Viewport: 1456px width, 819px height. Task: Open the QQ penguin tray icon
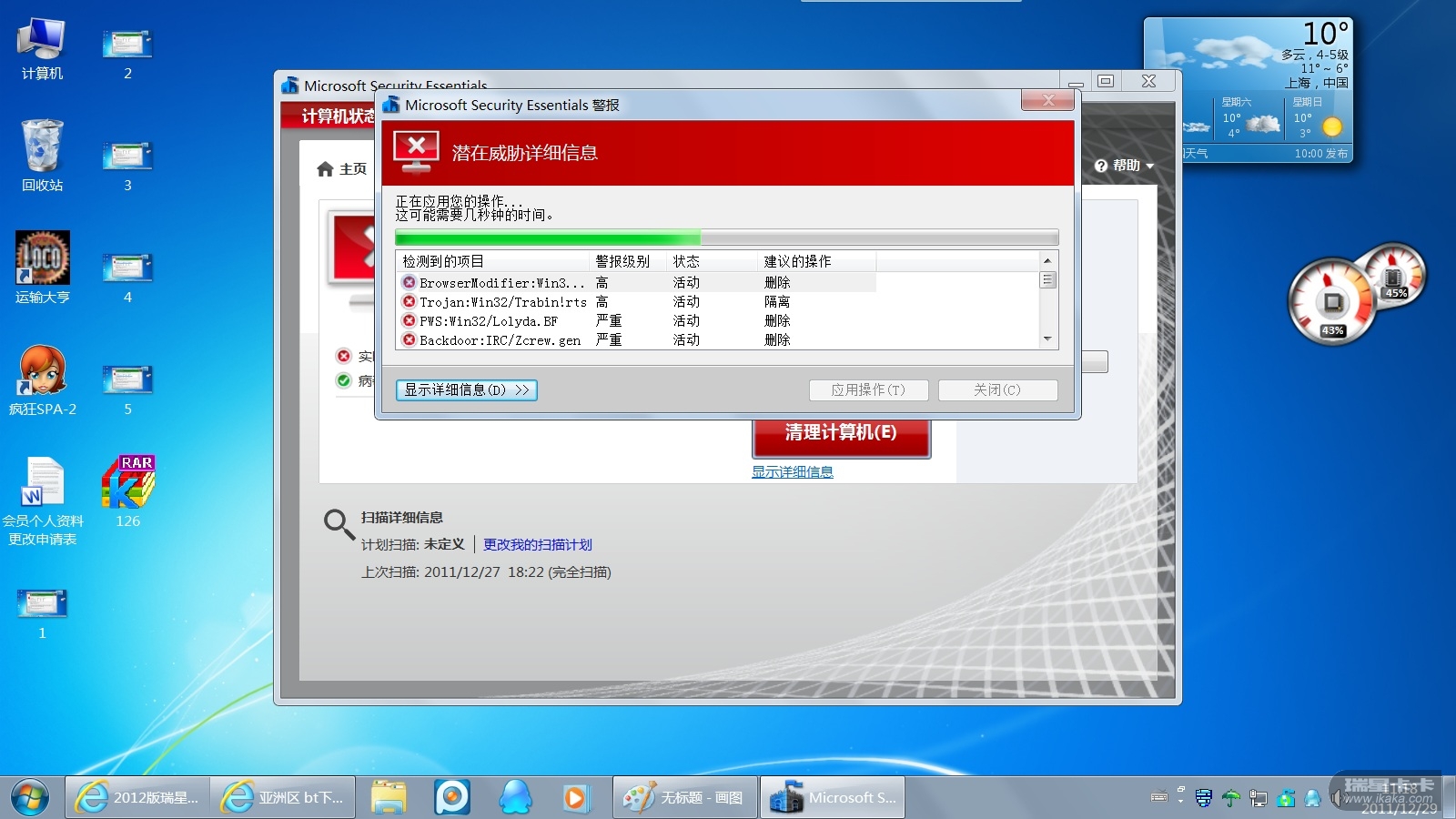(1313, 798)
